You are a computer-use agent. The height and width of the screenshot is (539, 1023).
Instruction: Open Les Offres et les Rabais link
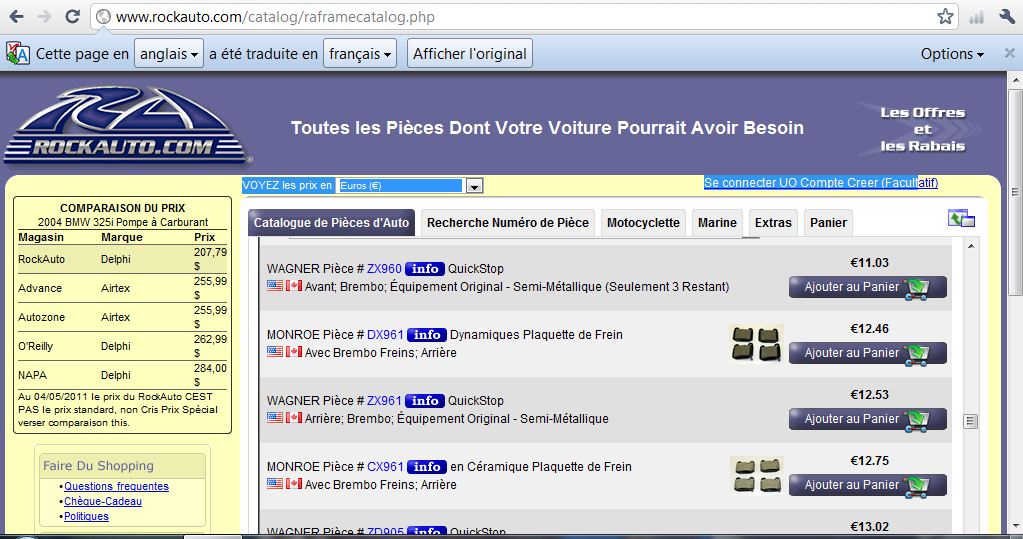pos(922,129)
